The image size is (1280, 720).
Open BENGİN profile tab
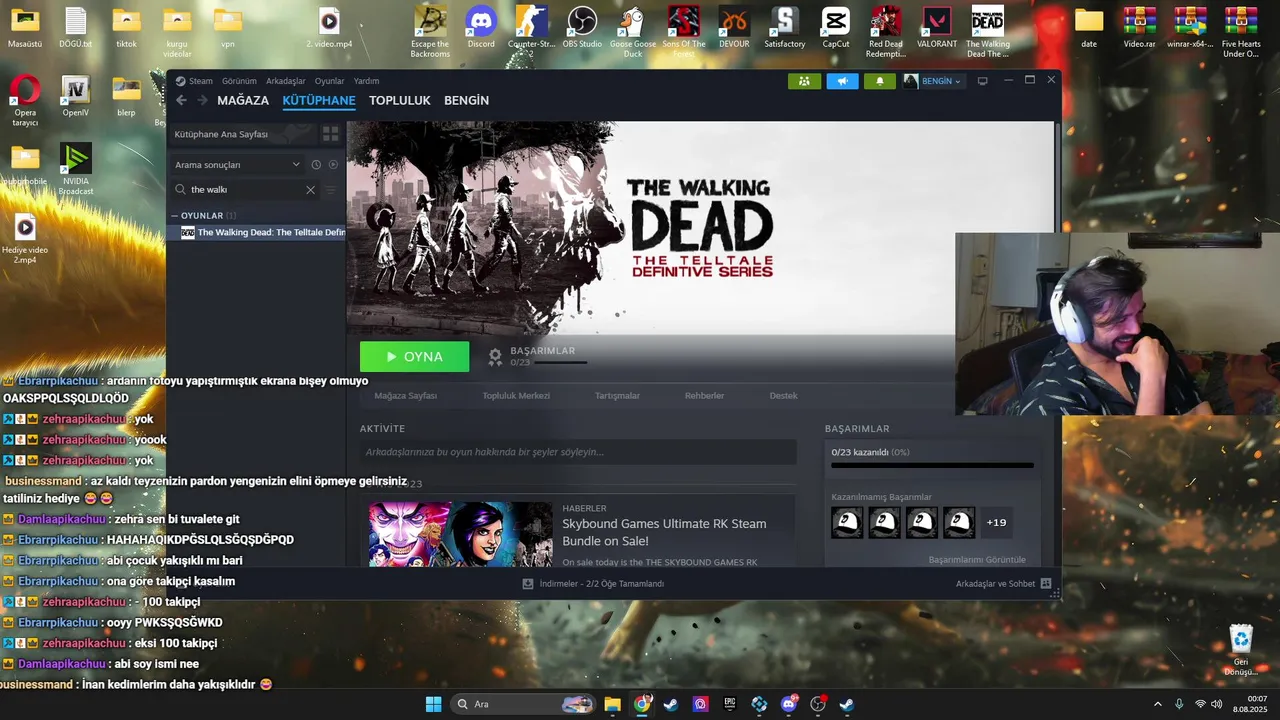point(466,100)
